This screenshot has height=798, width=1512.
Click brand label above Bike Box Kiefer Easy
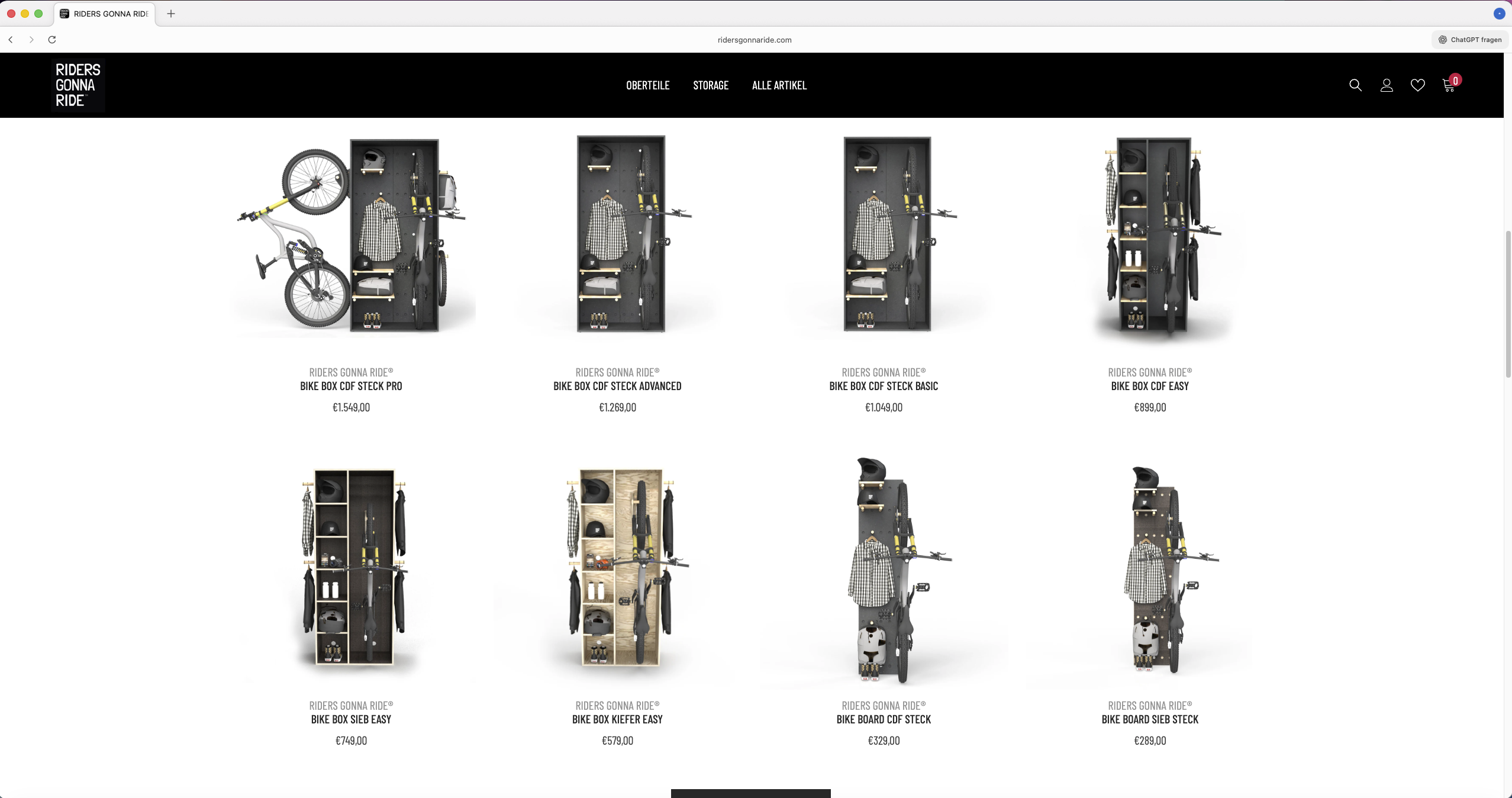click(617, 706)
